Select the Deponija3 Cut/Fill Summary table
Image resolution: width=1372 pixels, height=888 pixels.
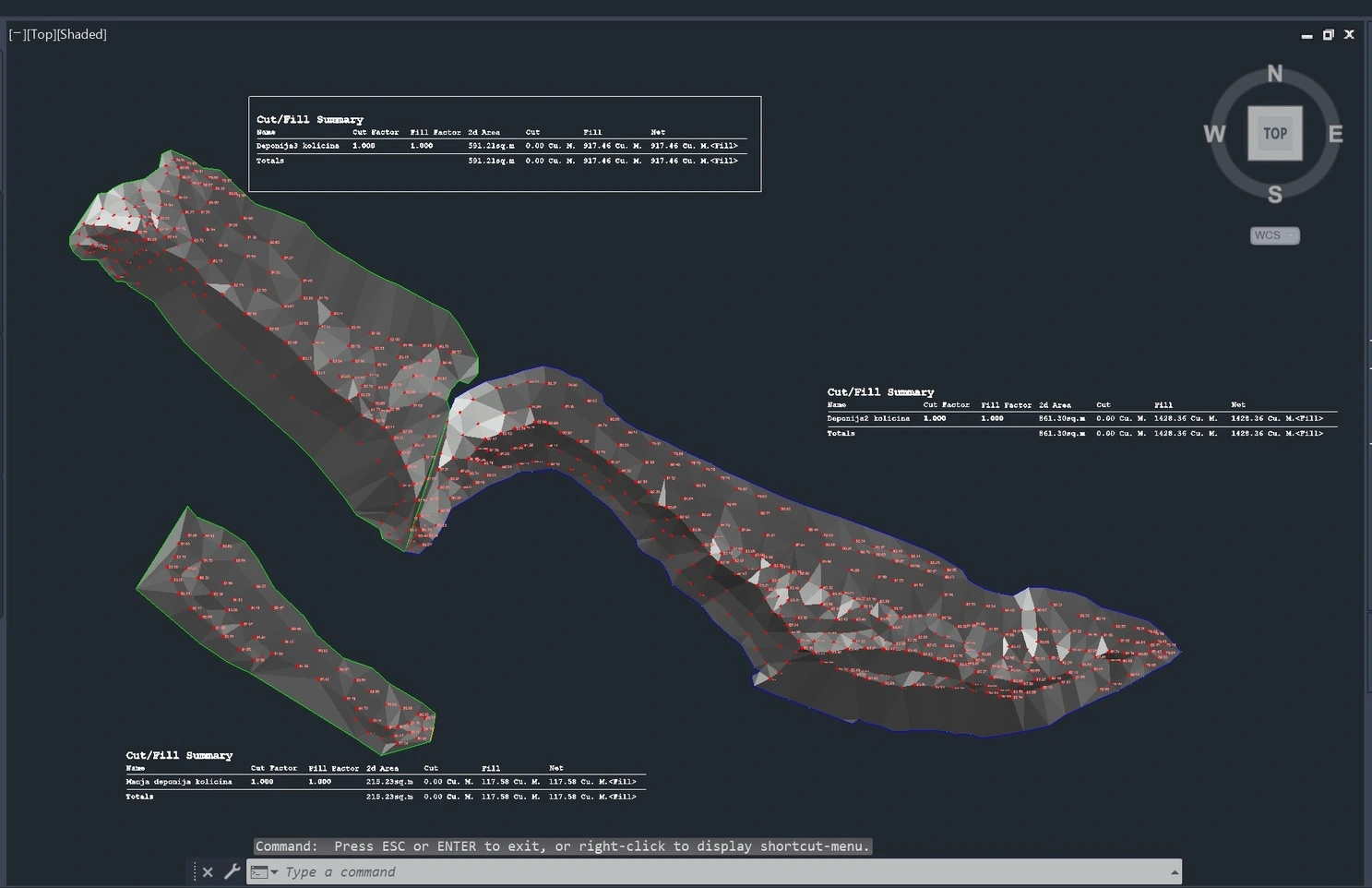pos(504,144)
